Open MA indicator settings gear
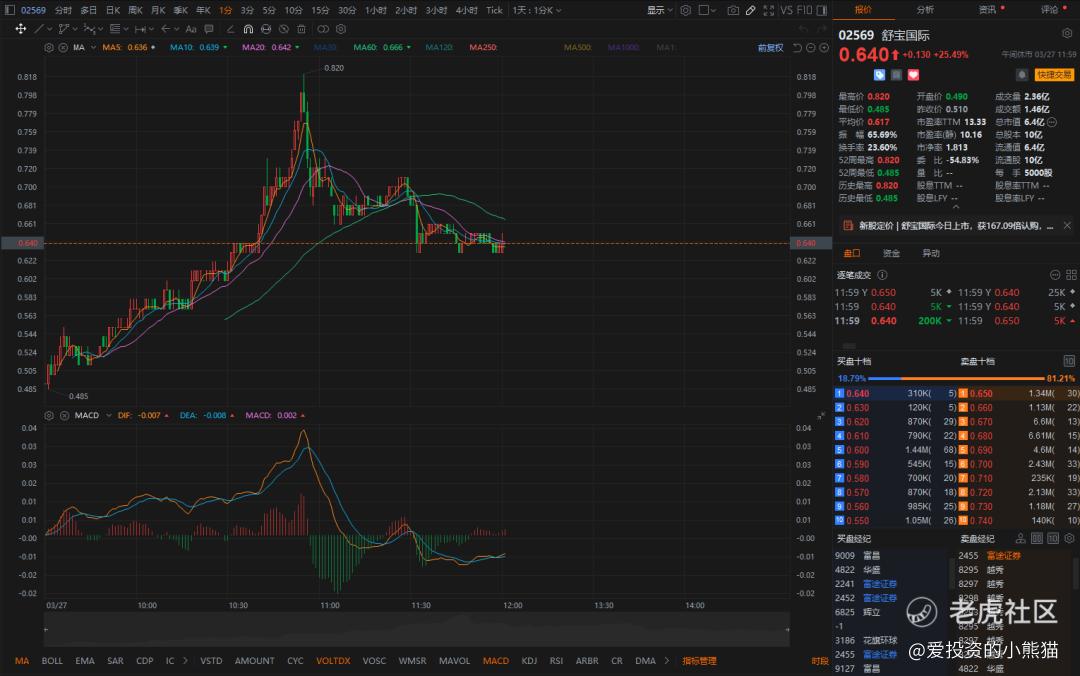 tap(49, 48)
